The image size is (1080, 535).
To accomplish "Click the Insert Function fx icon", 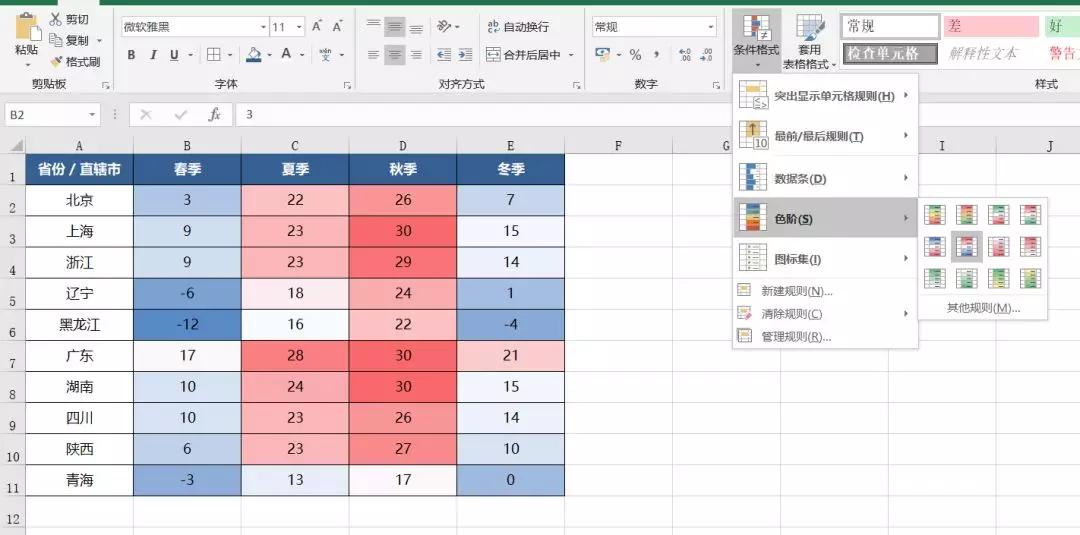I will point(214,115).
